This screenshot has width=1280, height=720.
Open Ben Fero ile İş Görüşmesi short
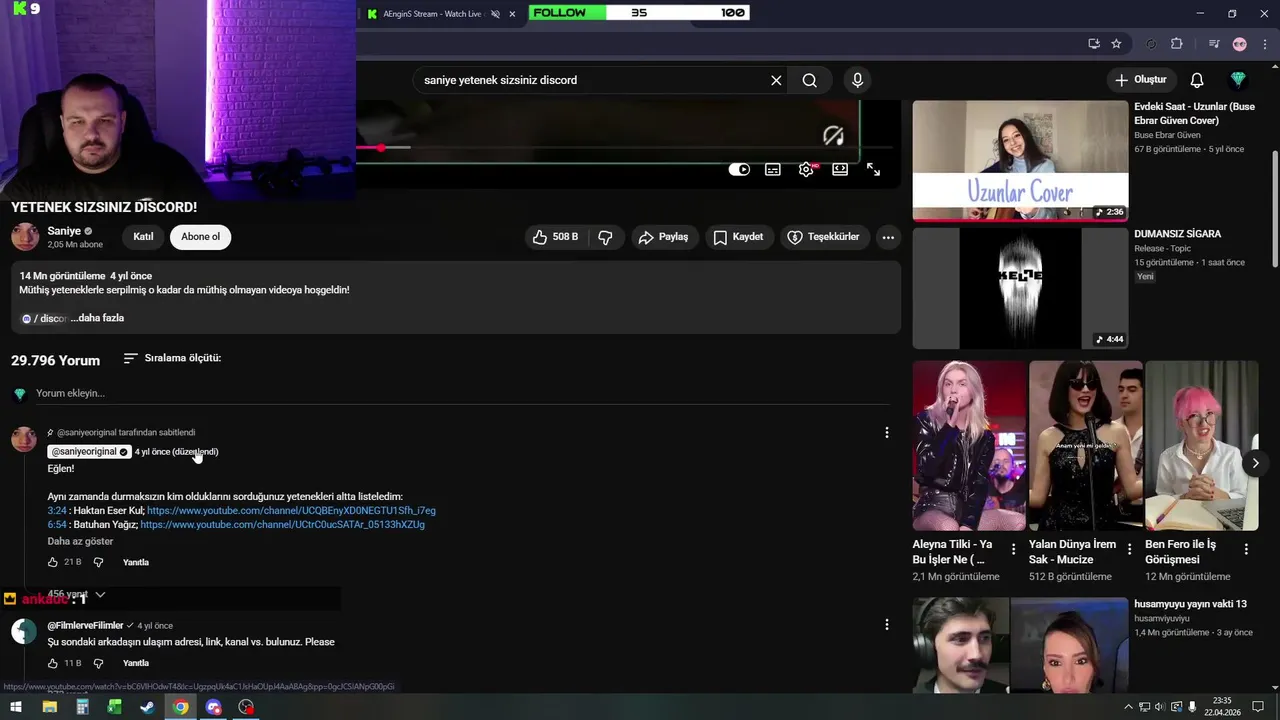tap(1201, 445)
